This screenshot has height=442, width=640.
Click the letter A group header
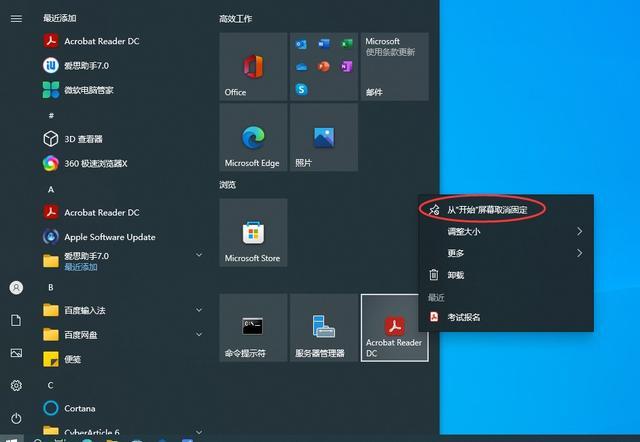pyautogui.click(x=51, y=189)
